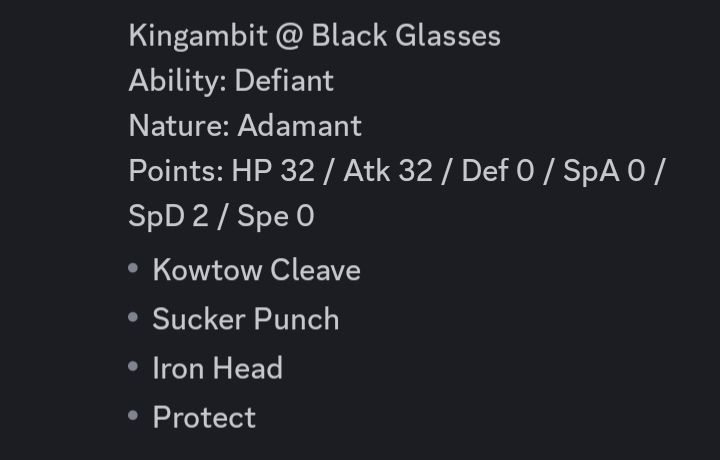
Task: Click the Iron Head move
Action: (x=218, y=368)
